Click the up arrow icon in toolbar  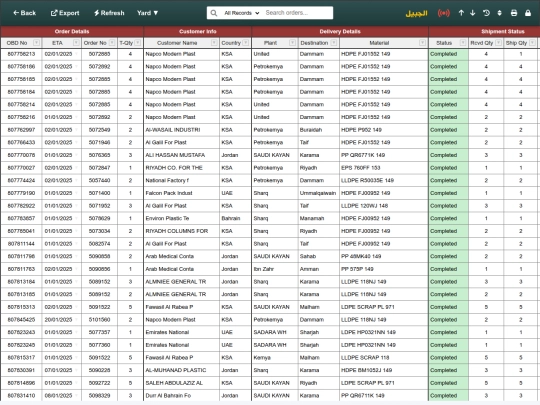tap(461, 13)
